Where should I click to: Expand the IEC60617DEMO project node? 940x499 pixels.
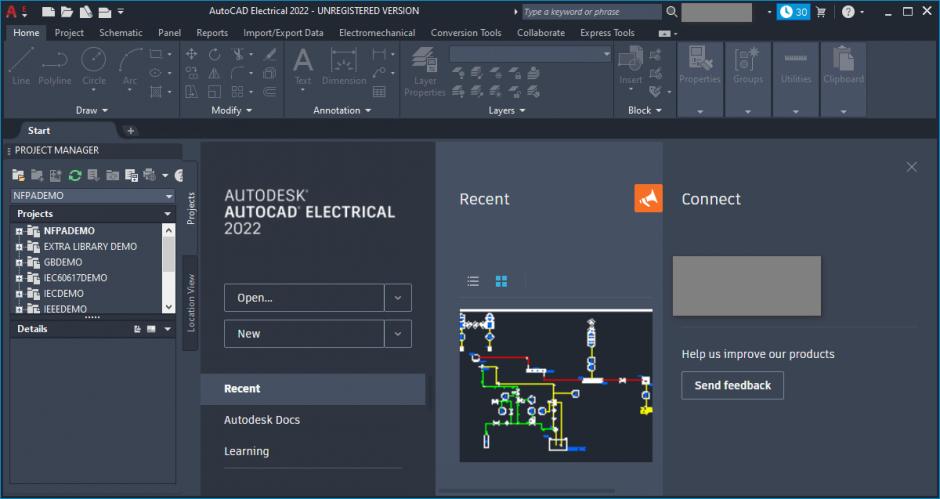pos(19,278)
